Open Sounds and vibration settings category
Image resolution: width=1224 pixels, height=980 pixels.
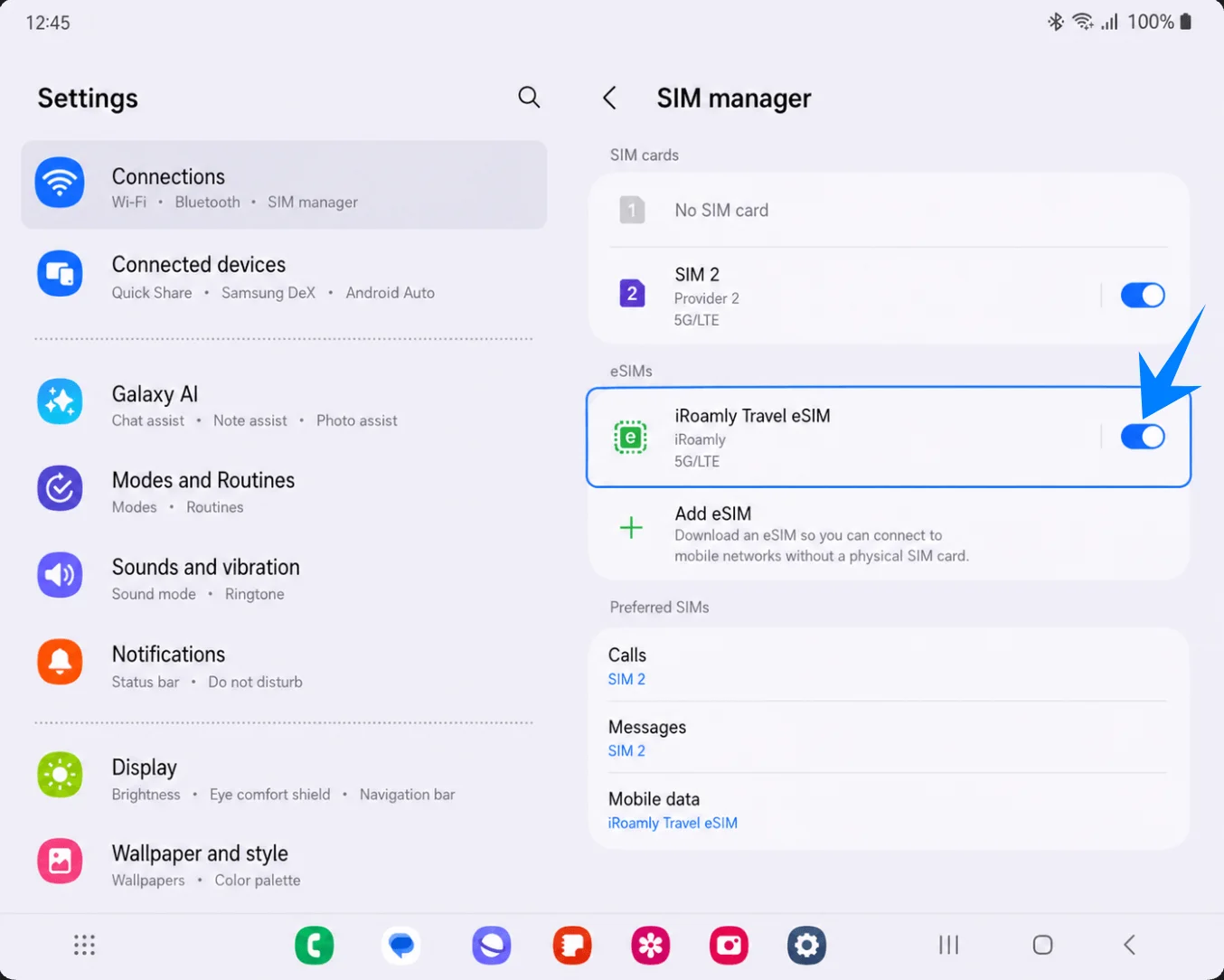tap(284, 578)
